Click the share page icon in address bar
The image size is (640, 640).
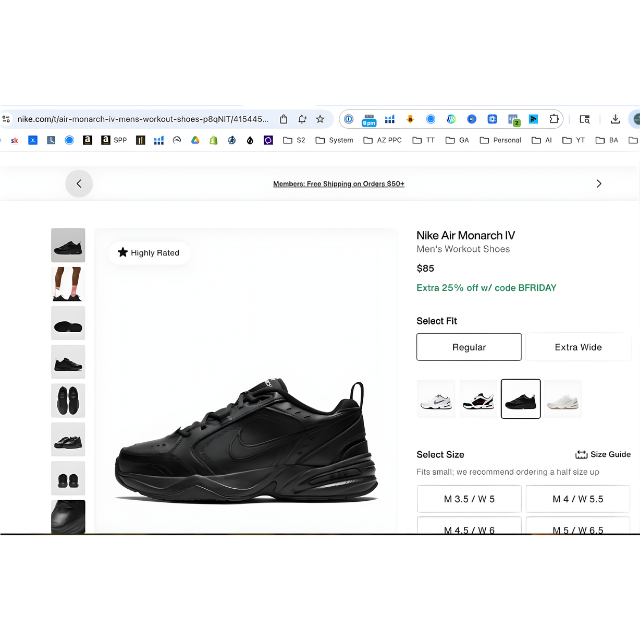(x=283, y=119)
